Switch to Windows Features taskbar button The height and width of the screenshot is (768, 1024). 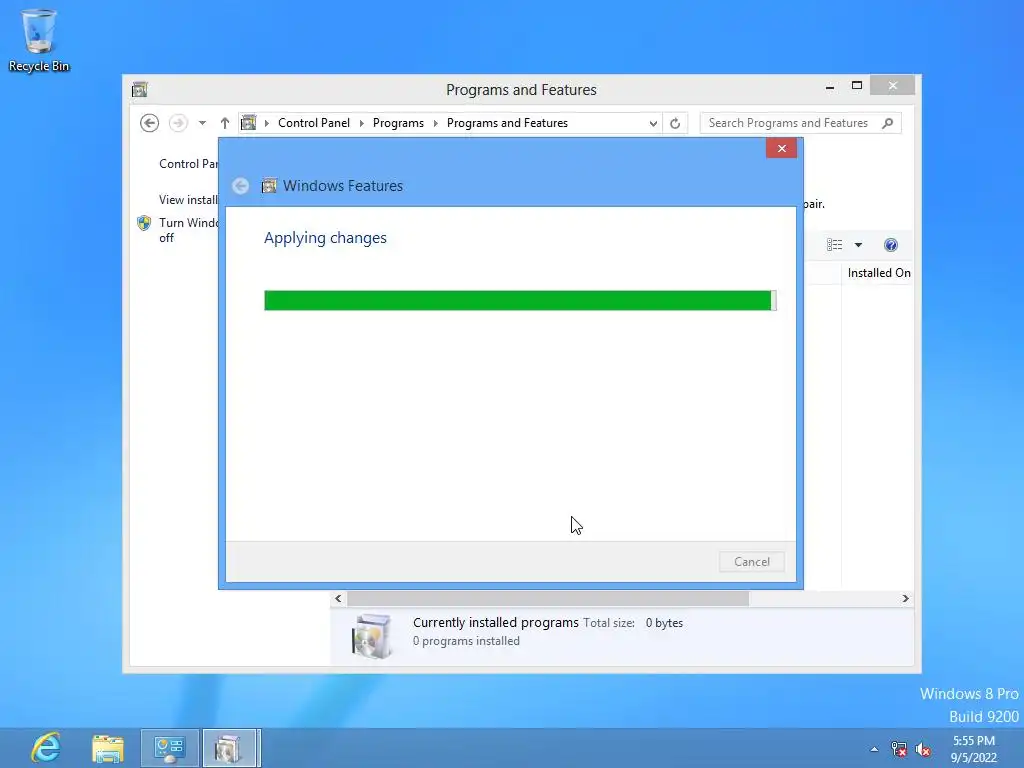(x=231, y=748)
